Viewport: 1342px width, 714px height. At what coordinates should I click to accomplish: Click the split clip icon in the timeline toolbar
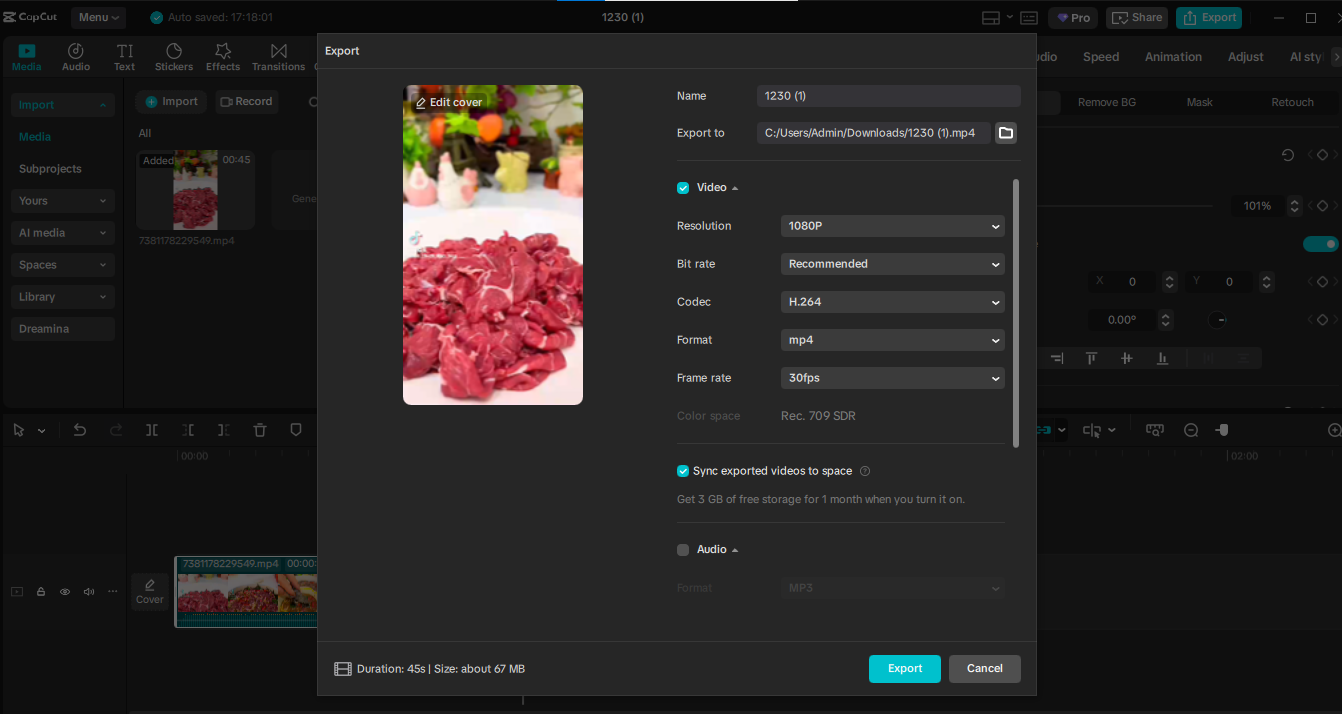tap(152, 430)
